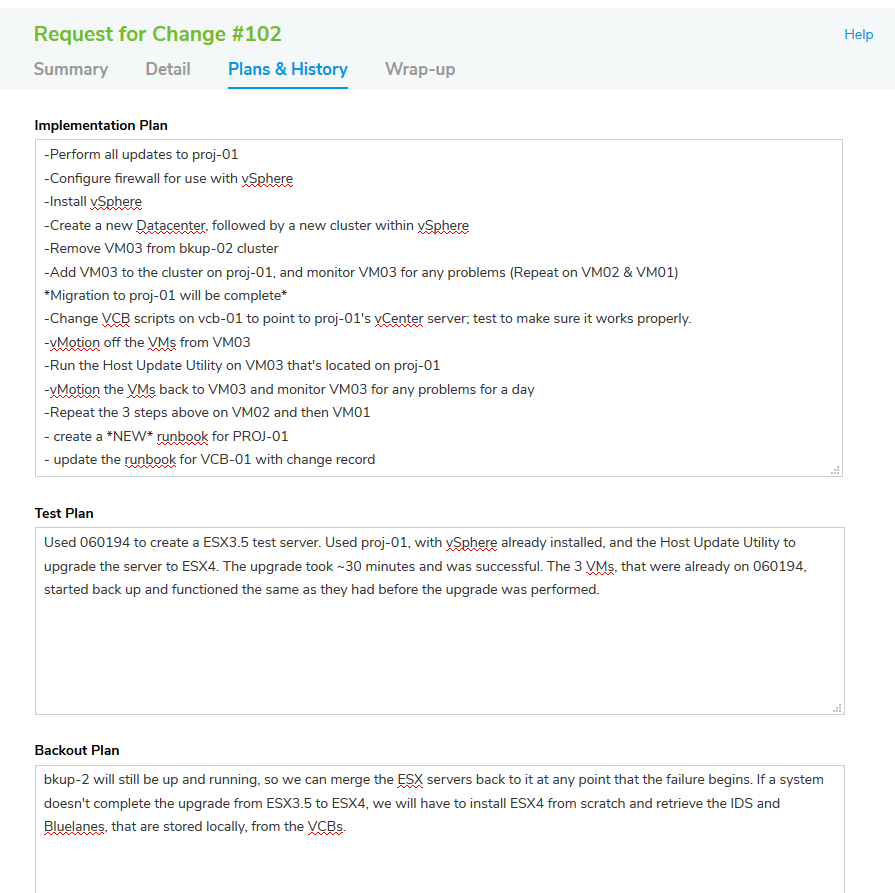Place cursor on the Install vSphere line
895x893 pixels.
93,201
